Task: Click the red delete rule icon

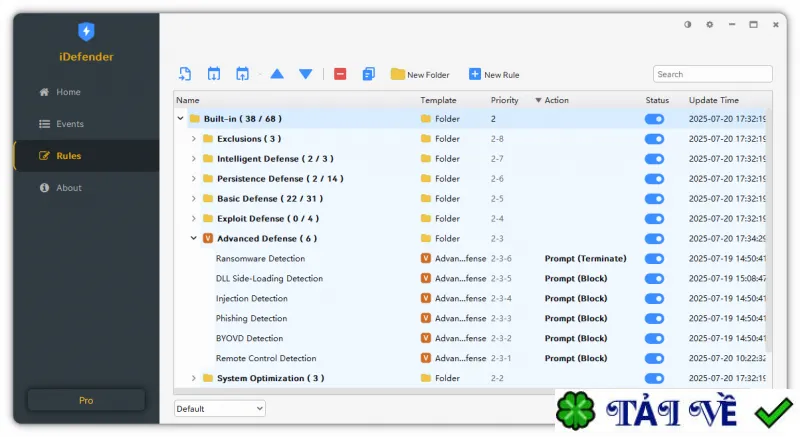Action: click(x=340, y=74)
